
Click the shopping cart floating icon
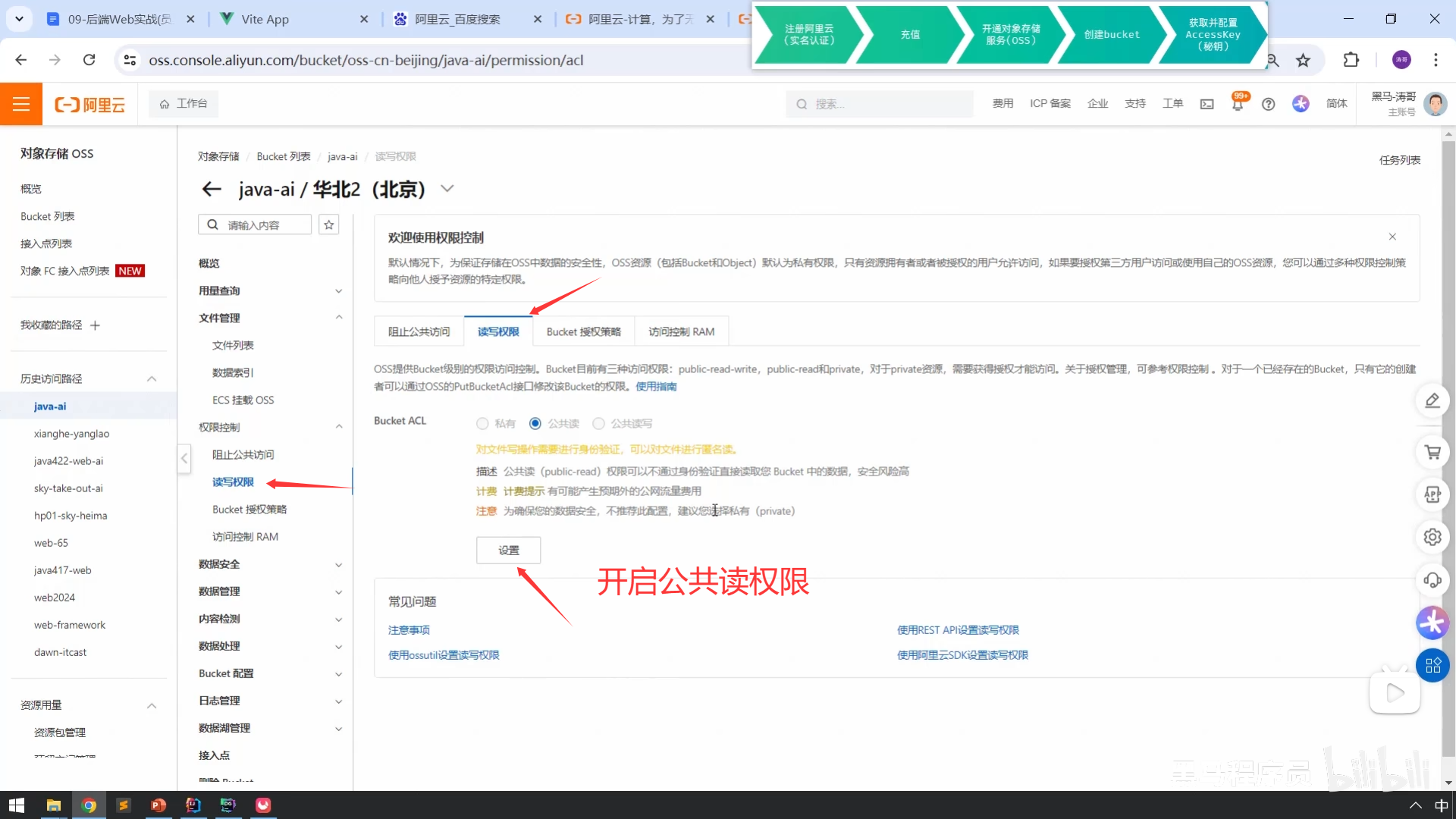1432,453
